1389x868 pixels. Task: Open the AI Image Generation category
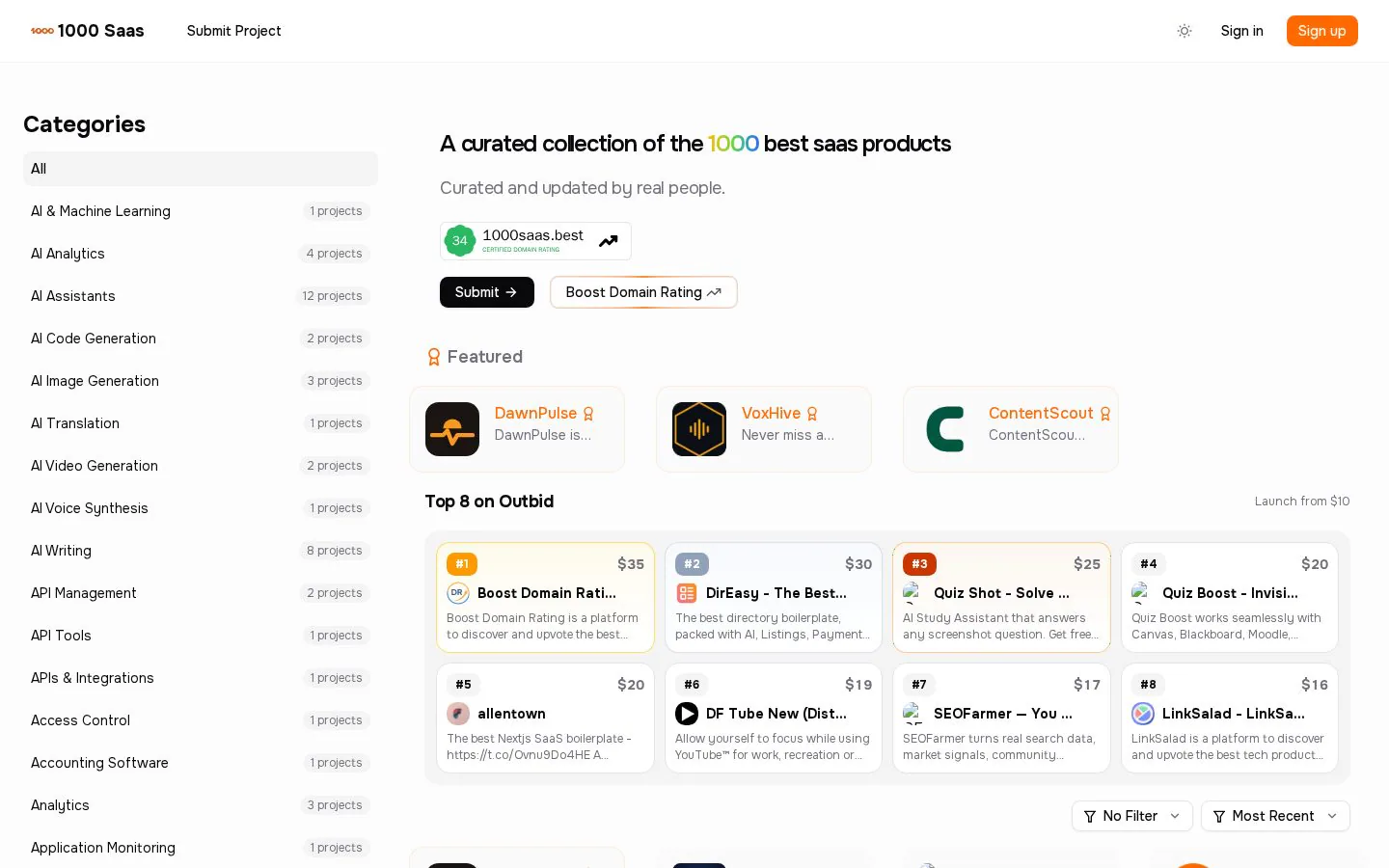pyautogui.click(x=201, y=381)
